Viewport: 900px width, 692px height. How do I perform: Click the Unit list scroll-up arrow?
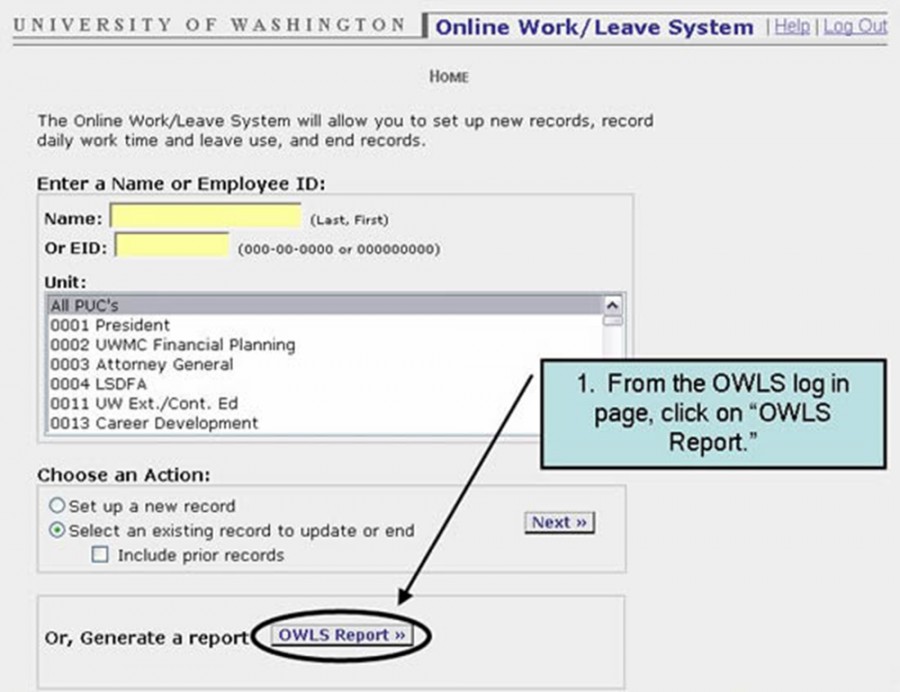click(x=612, y=305)
